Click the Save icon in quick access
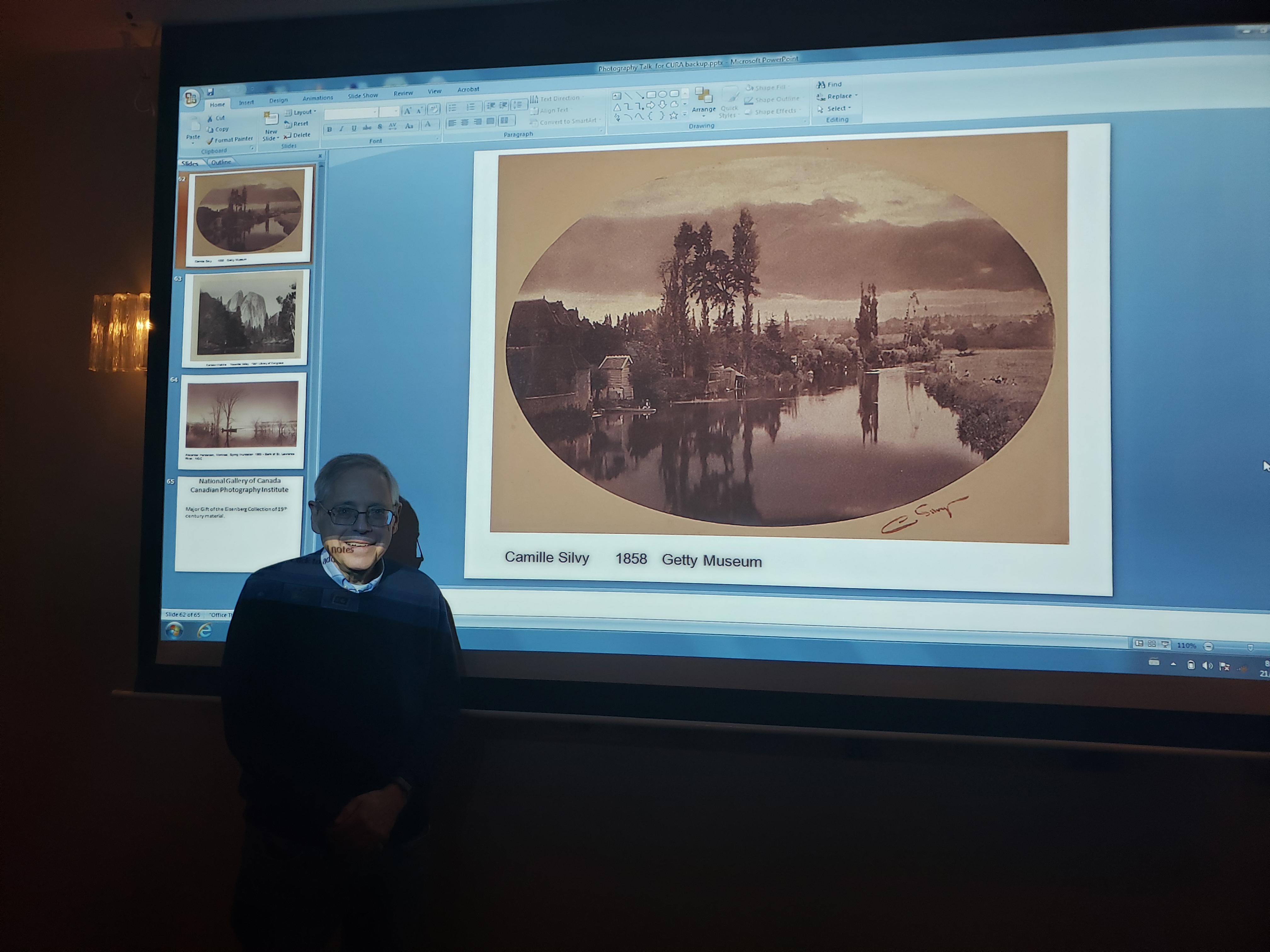 [211, 91]
